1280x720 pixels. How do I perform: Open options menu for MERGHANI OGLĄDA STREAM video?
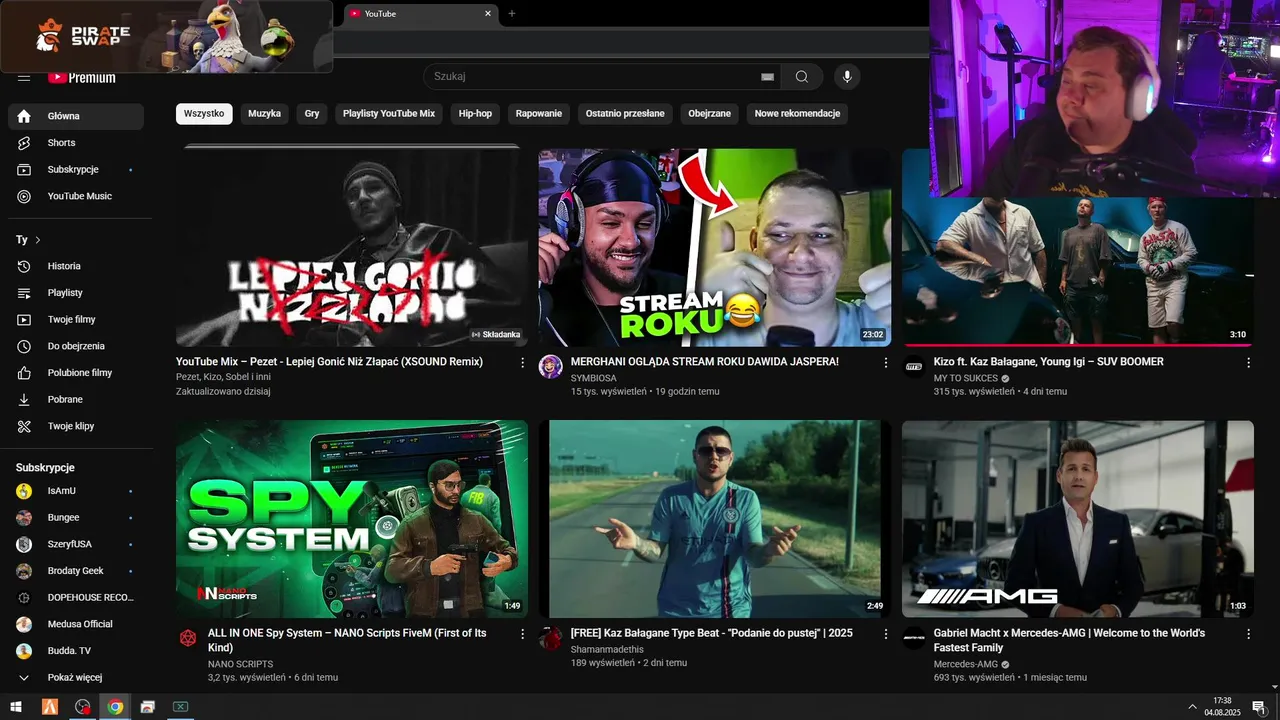coord(885,363)
